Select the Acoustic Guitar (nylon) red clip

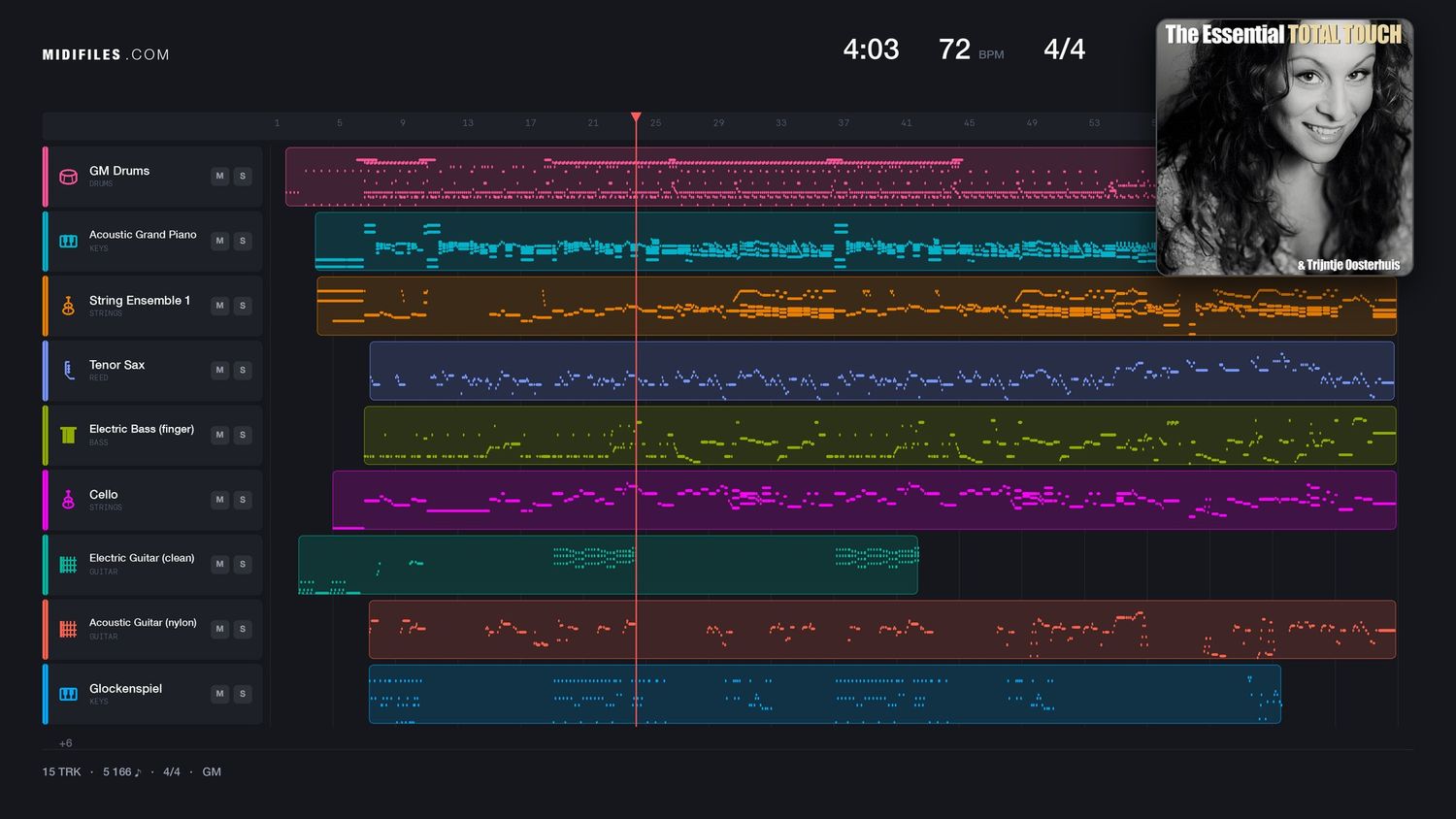(x=882, y=629)
